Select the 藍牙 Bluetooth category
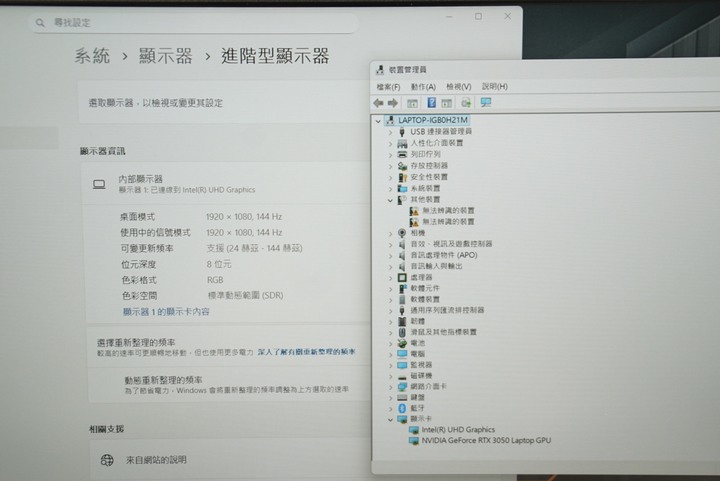 click(417, 408)
